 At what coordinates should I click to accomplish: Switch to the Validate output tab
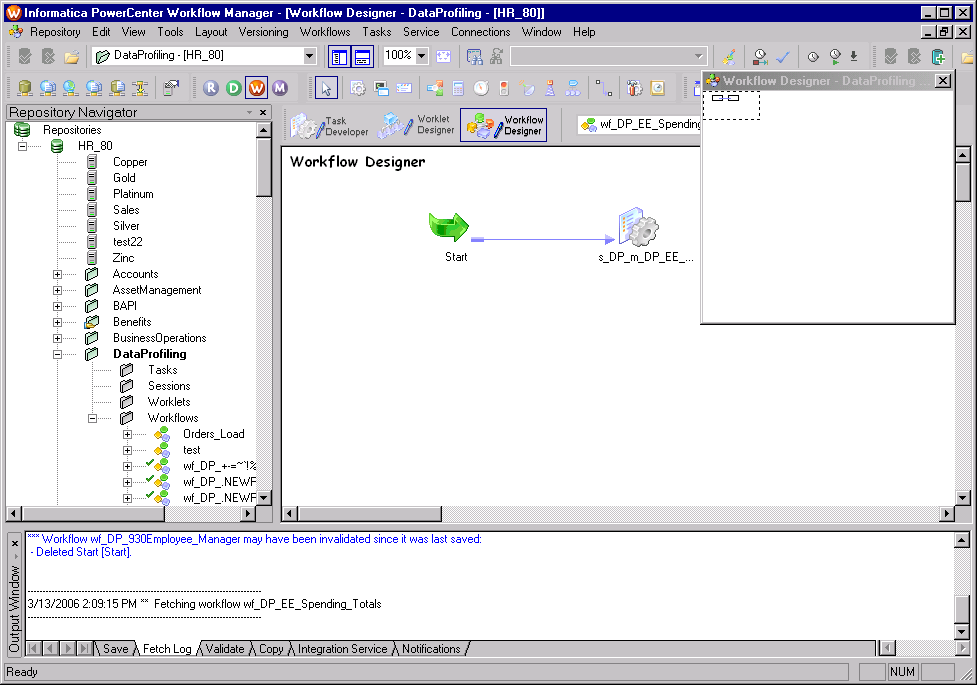(225, 649)
